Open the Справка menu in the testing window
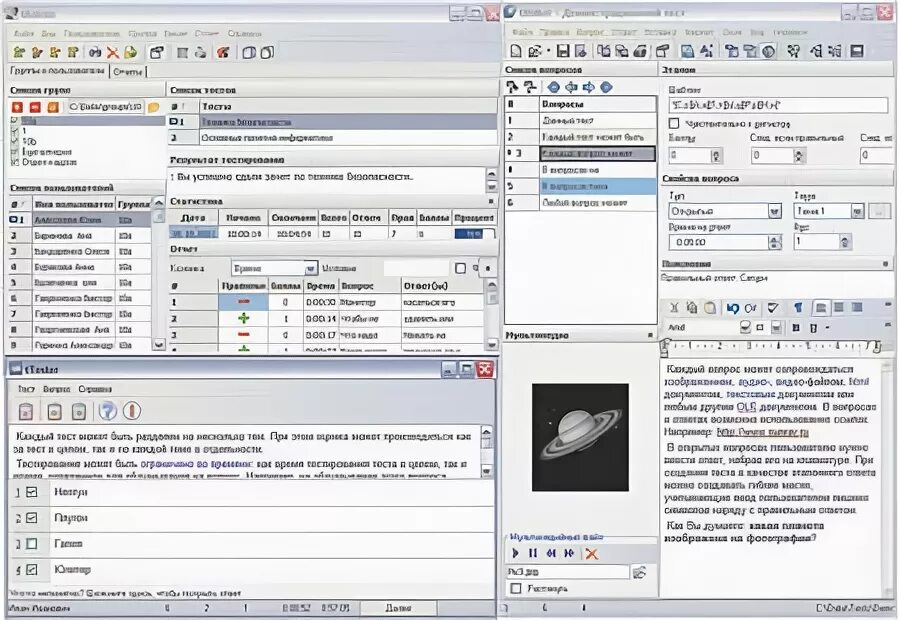This screenshot has height=620, width=900. tap(95, 389)
